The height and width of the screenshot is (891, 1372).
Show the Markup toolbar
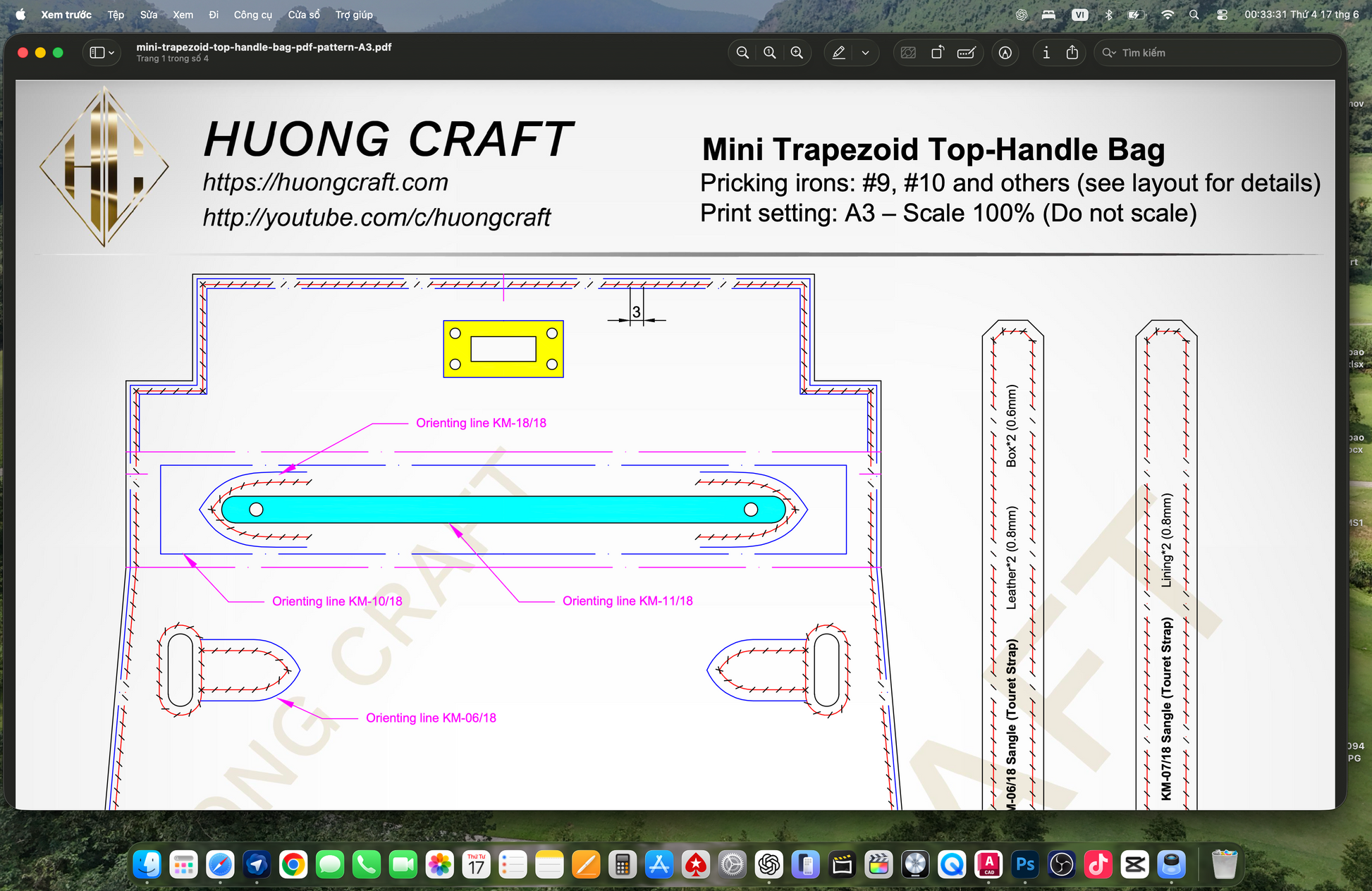pos(1005,53)
